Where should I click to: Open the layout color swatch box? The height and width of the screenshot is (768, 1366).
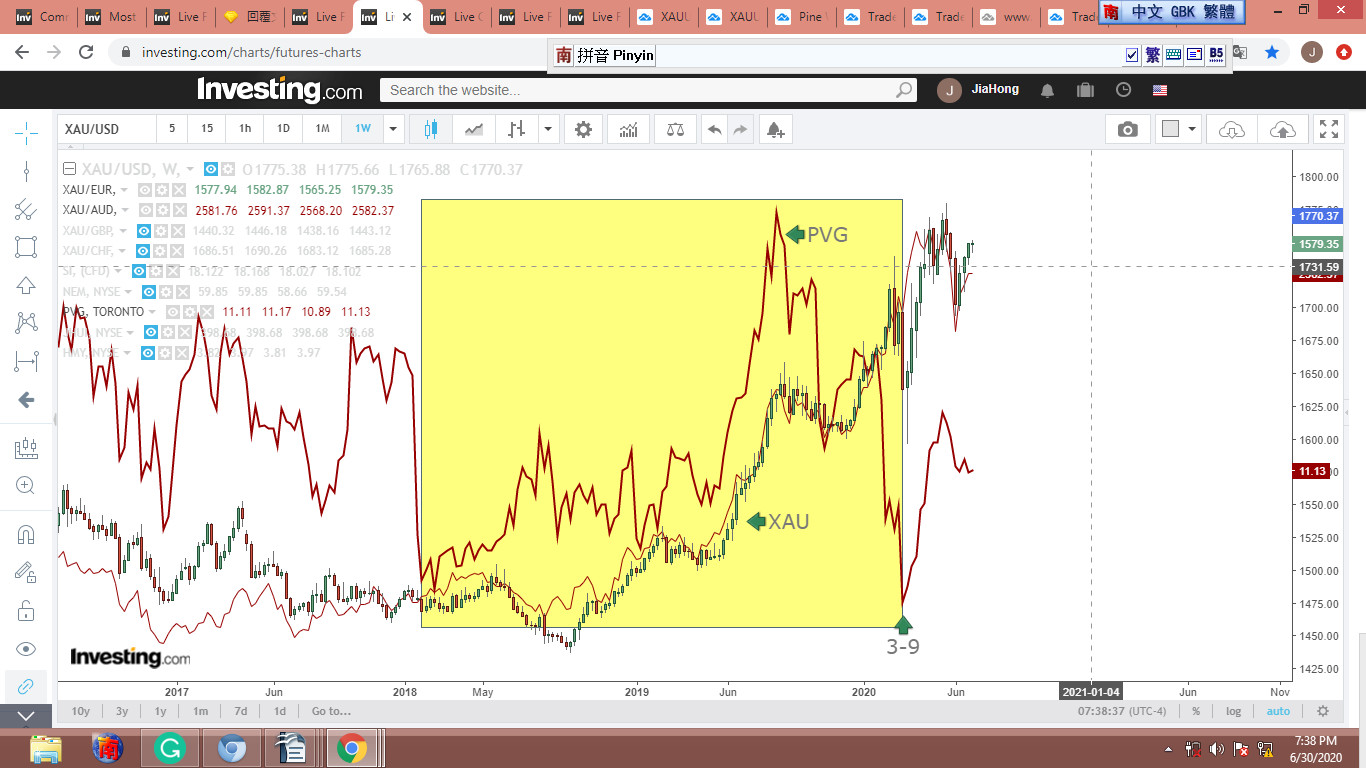coord(1170,129)
